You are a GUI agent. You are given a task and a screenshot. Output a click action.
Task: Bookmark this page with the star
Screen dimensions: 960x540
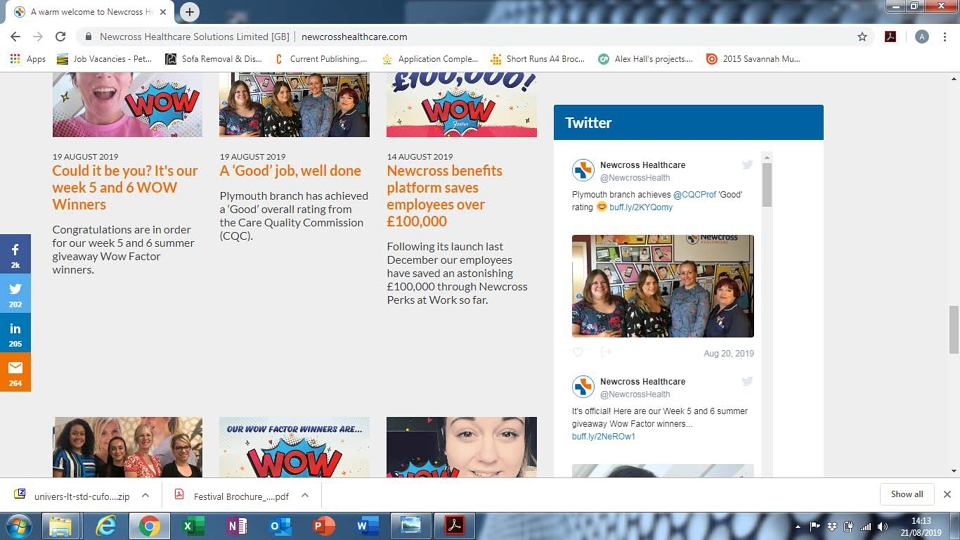click(862, 37)
